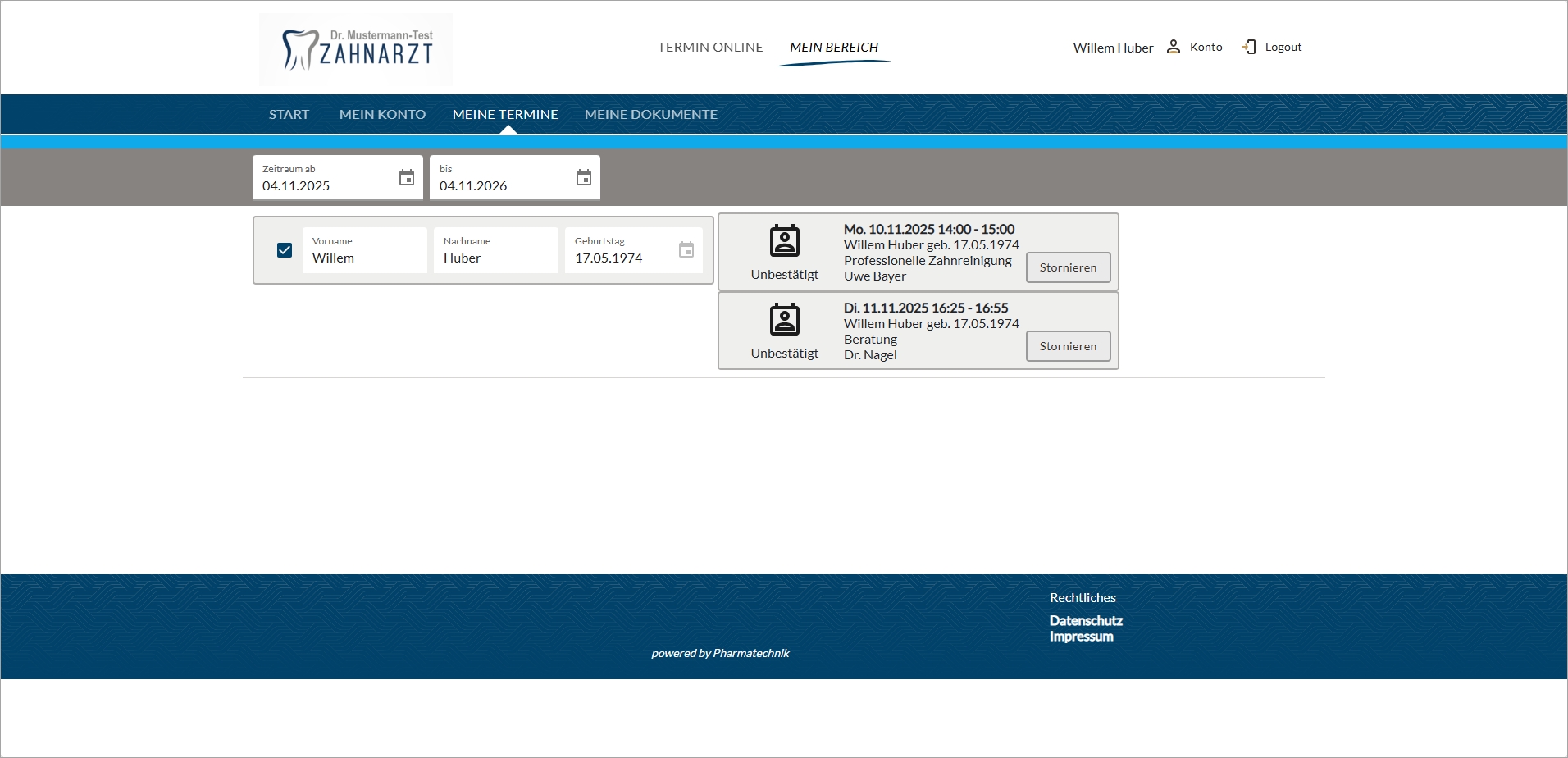Screen dimensions: 1568x758
Task: Click into the Vorname input field
Action: click(x=364, y=258)
